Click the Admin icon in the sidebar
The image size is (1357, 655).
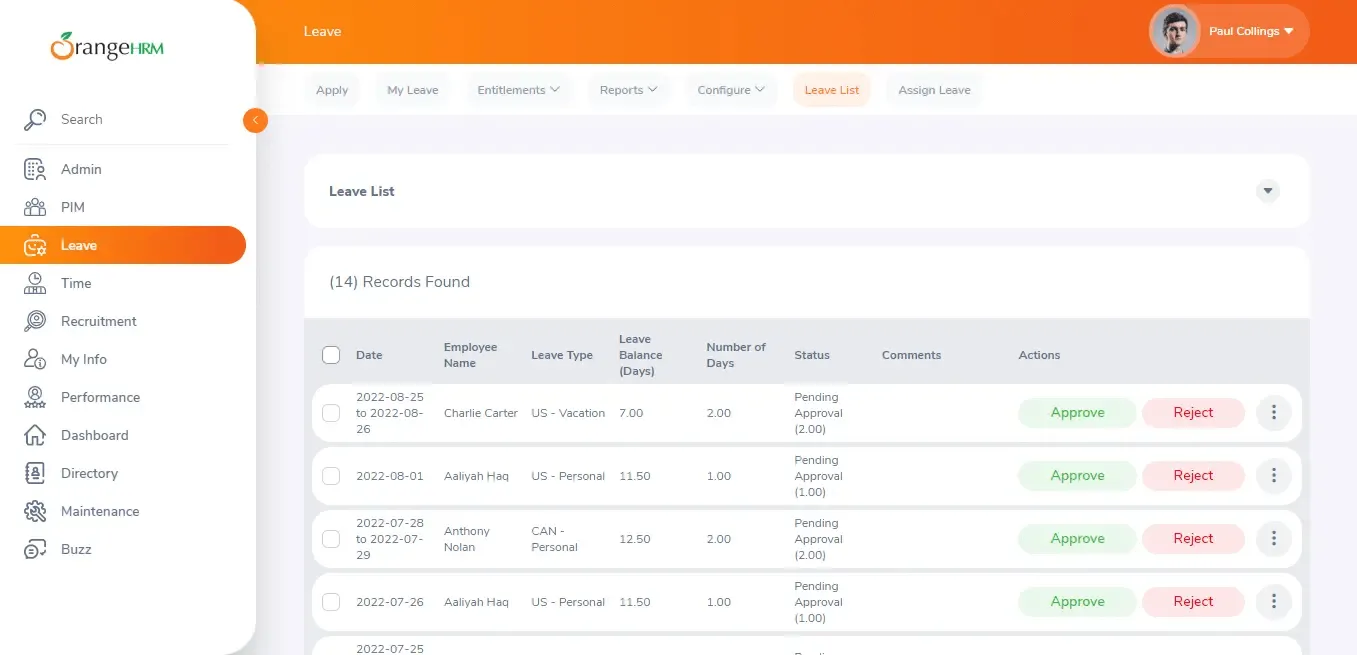coord(35,169)
